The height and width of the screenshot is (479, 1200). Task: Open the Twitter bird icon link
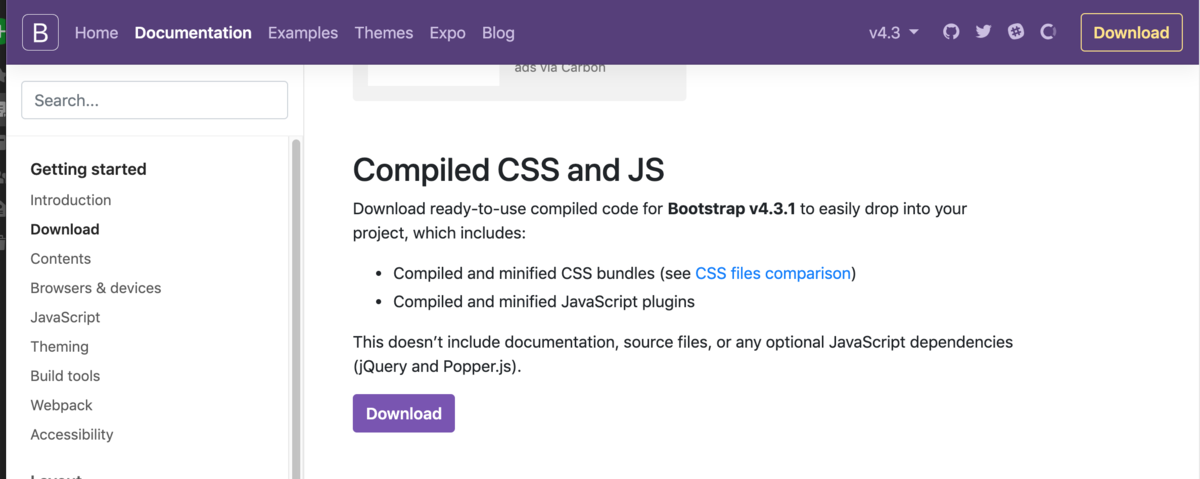pos(983,32)
